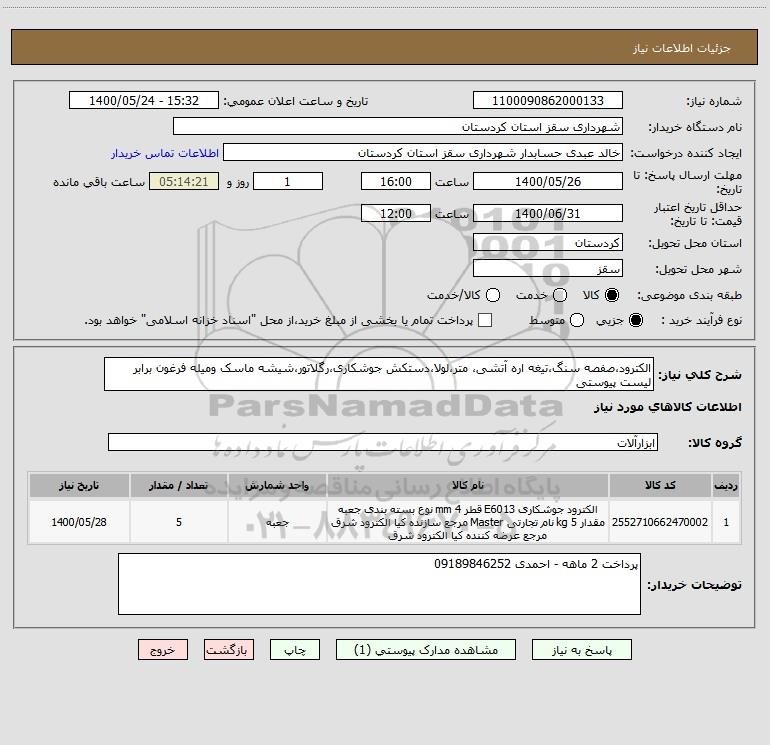Click the چاپ print button
The height and width of the screenshot is (745, 770).
click(295, 650)
